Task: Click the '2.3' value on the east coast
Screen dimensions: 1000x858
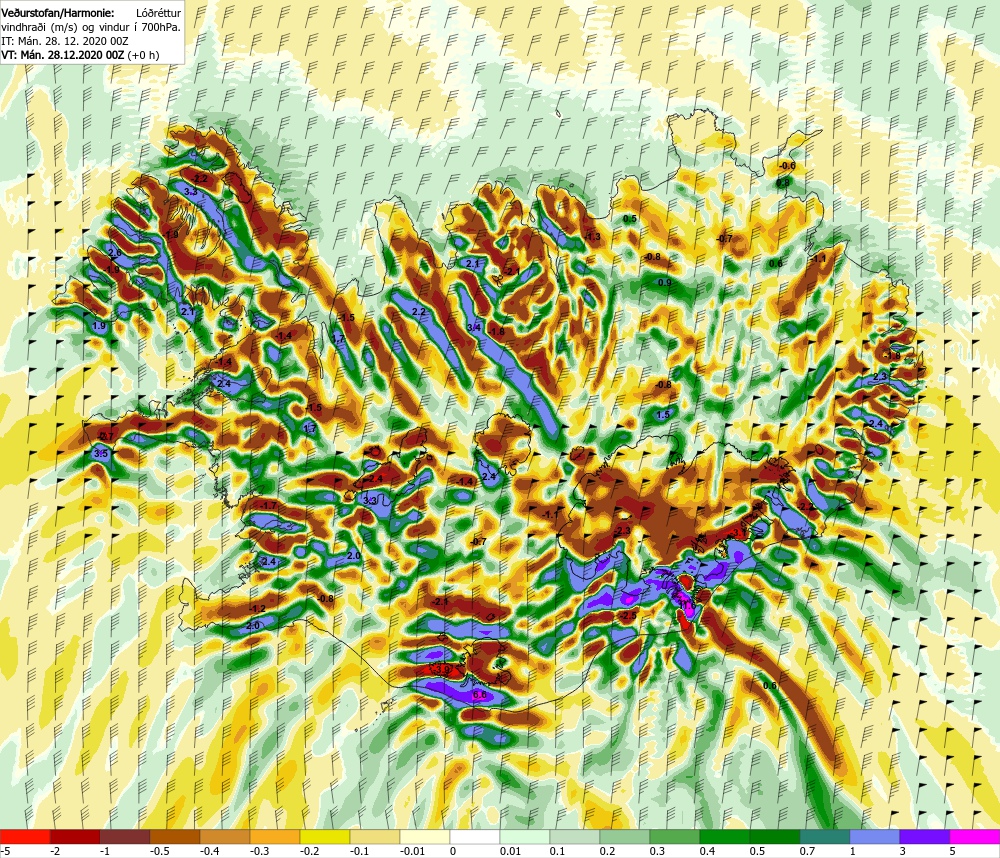Action: pyautogui.click(x=879, y=377)
